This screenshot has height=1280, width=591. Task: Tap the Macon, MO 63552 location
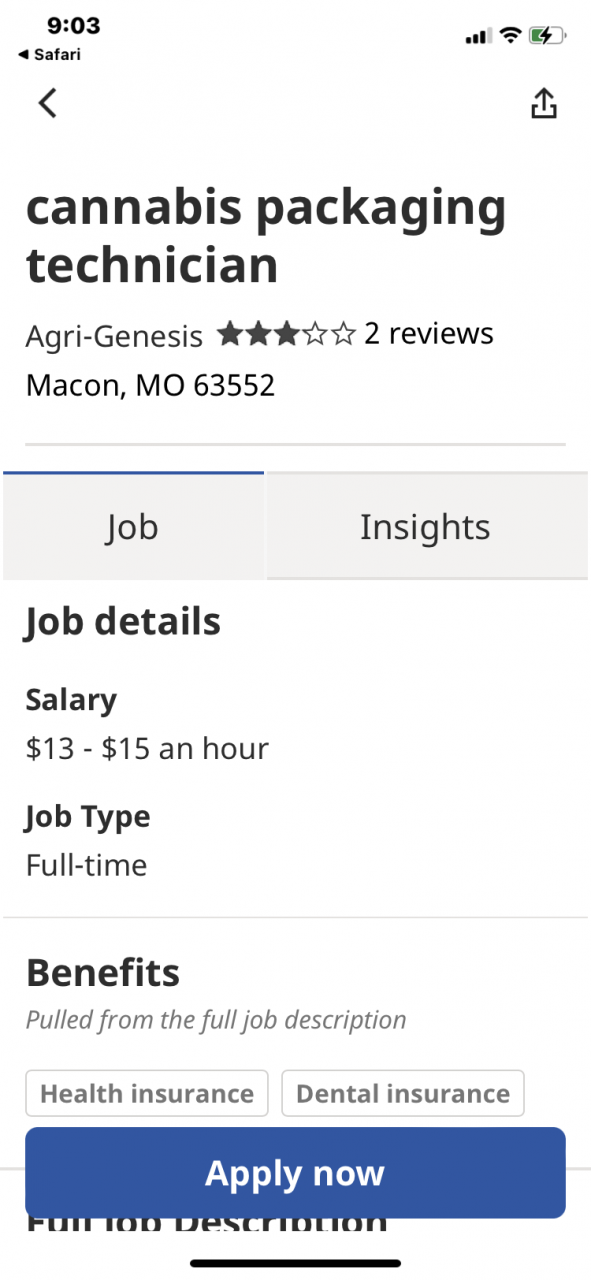pos(150,385)
